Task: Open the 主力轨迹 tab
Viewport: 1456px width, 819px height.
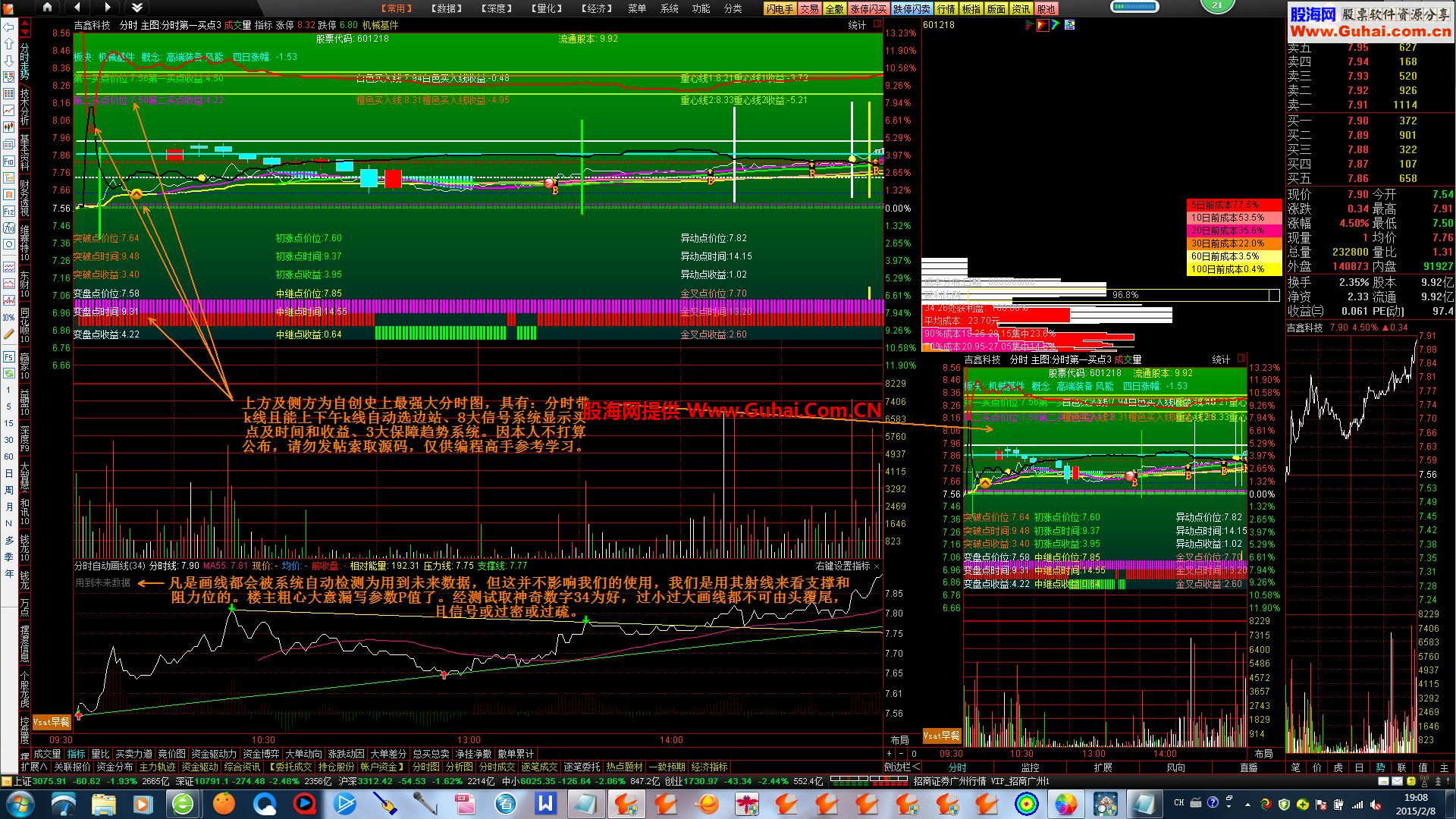Action: (x=158, y=767)
